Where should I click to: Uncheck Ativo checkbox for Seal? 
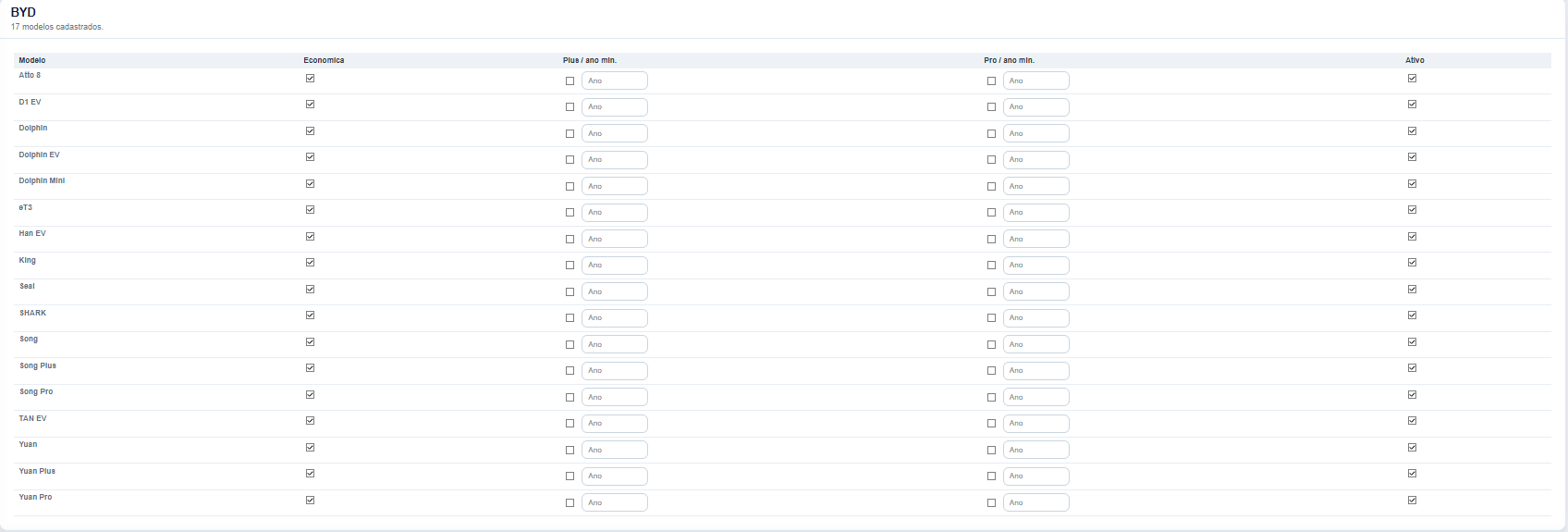[x=1412, y=289]
